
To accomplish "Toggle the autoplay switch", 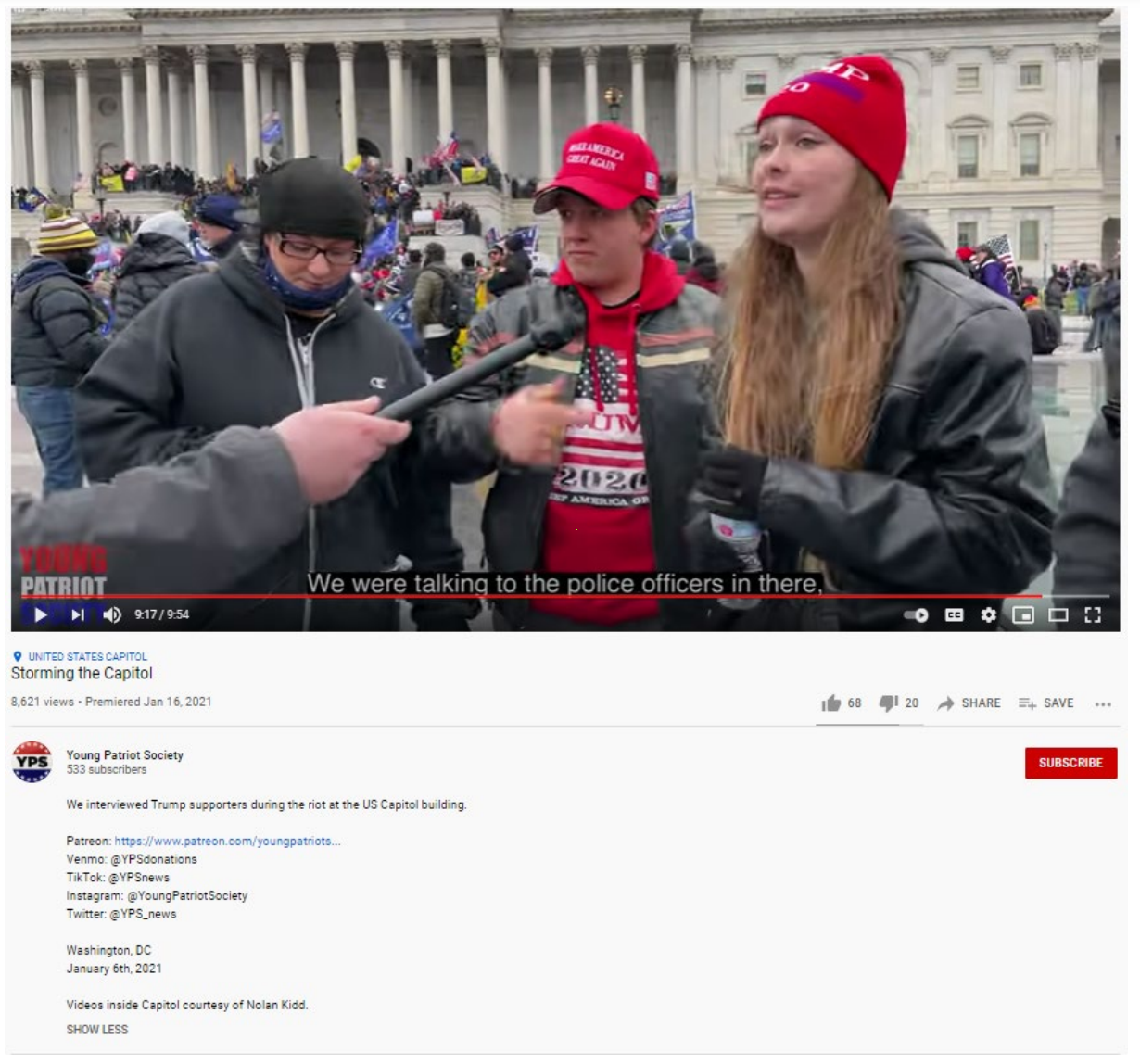I will [x=916, y=615].
